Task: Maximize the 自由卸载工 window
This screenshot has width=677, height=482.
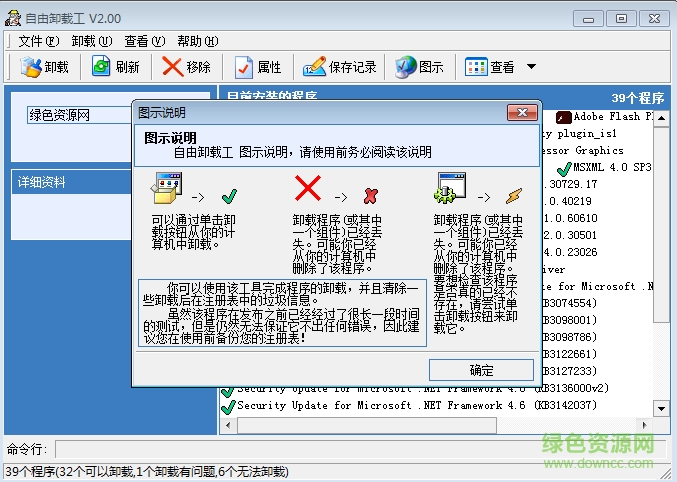Action: (621, 19)
